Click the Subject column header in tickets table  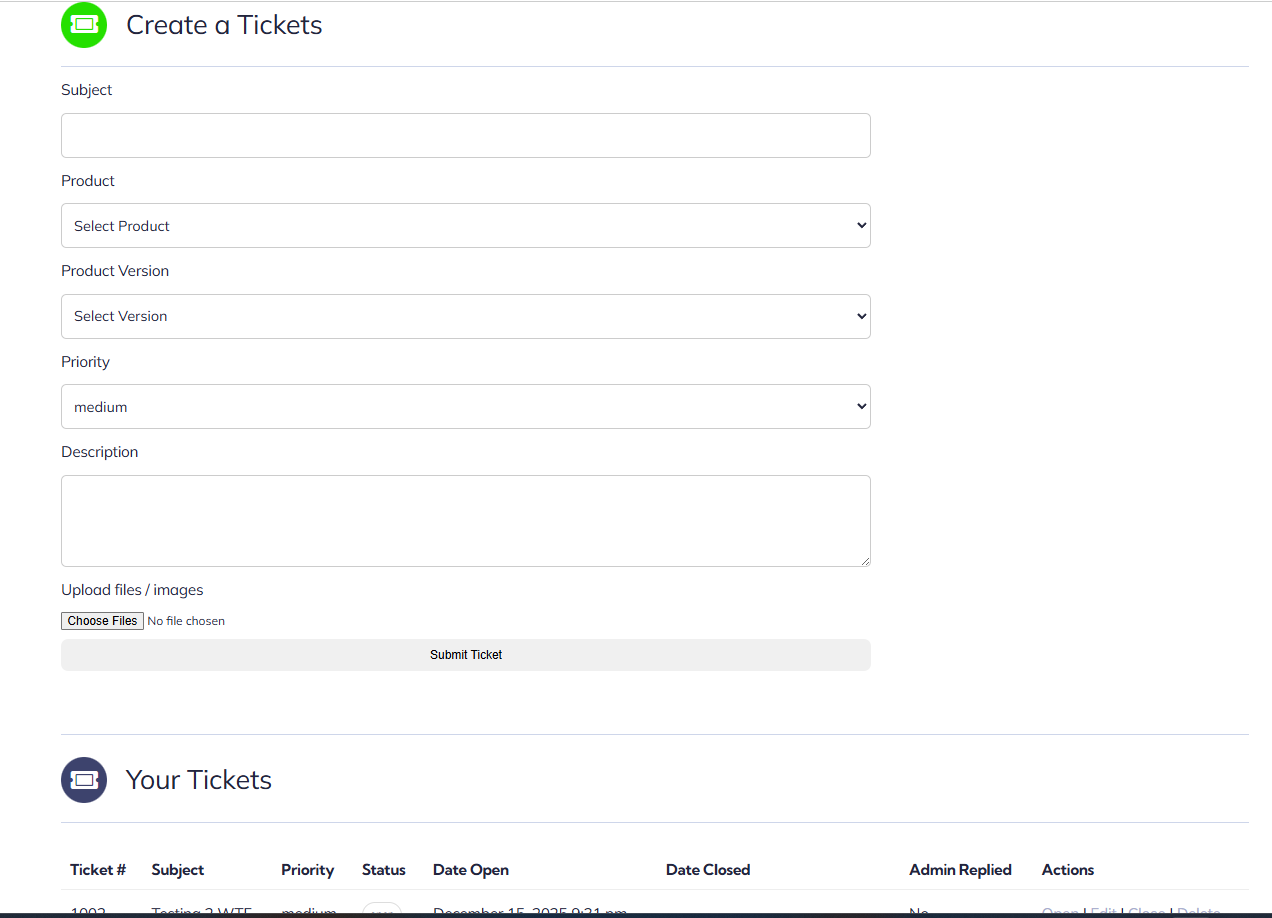point(178,870)
